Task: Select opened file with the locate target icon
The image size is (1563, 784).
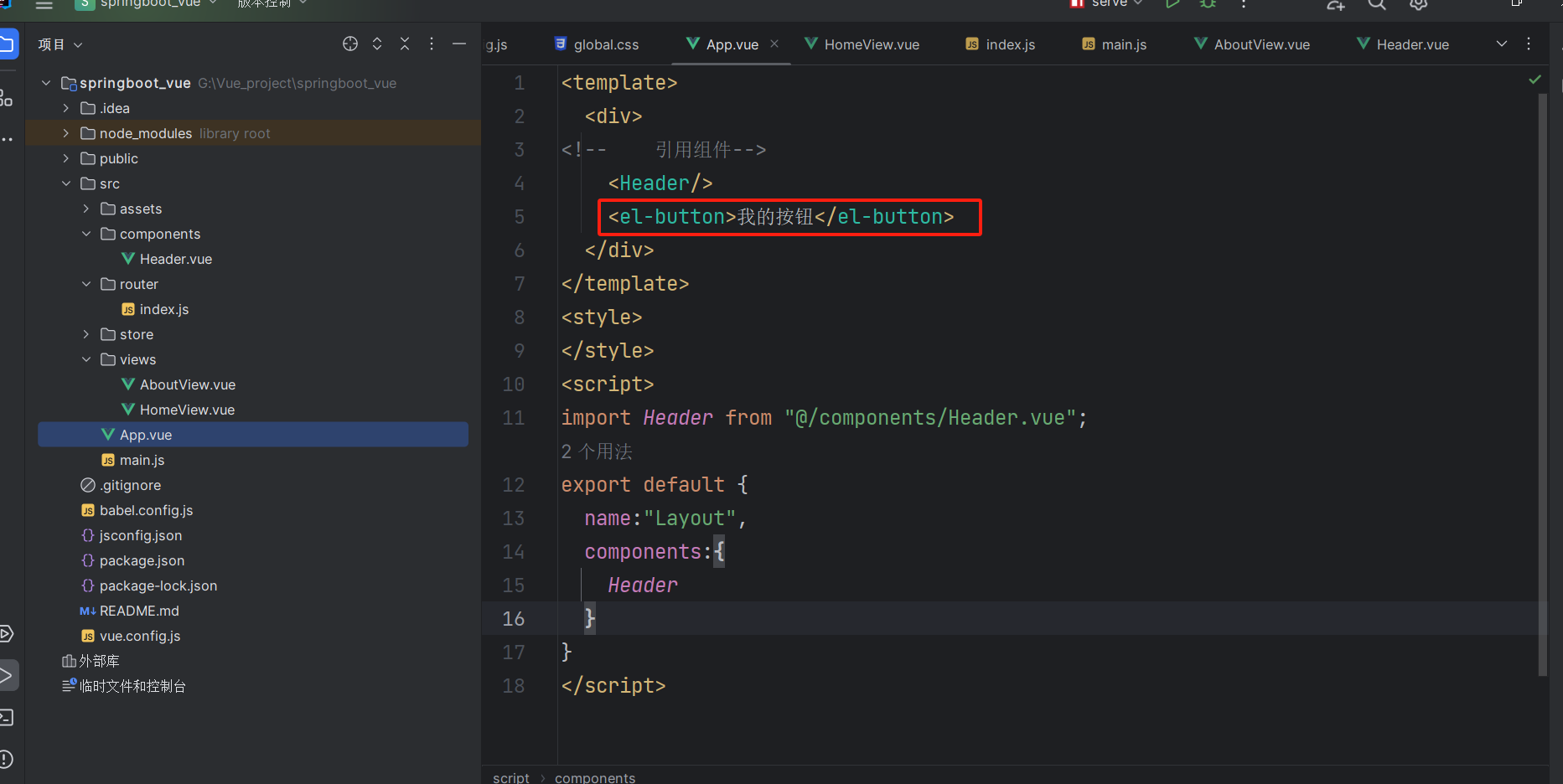Action: click(x=350, y=44)
